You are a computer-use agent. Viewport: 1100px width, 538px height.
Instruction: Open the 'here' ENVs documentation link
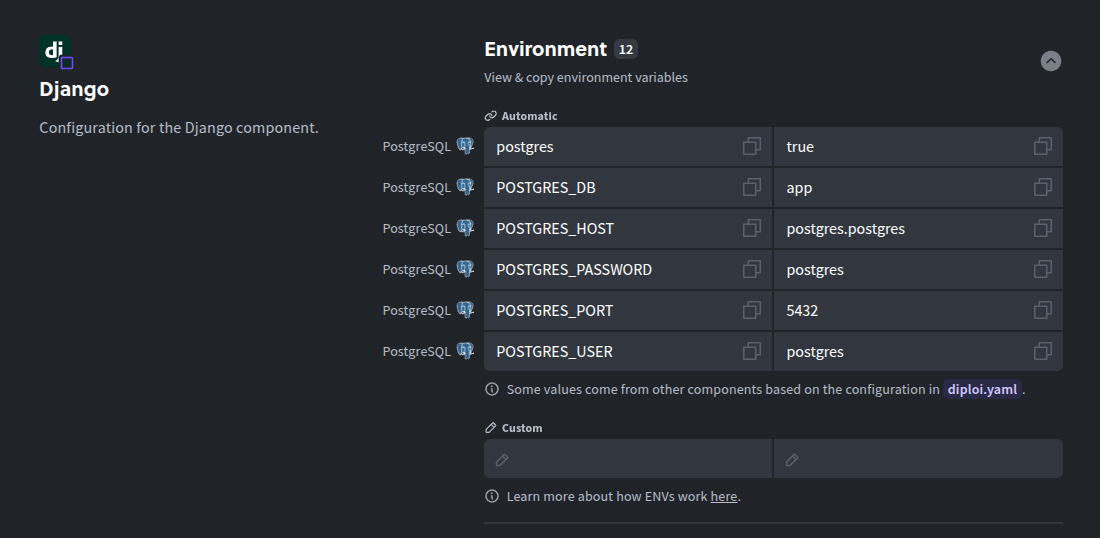pos(724,497)
